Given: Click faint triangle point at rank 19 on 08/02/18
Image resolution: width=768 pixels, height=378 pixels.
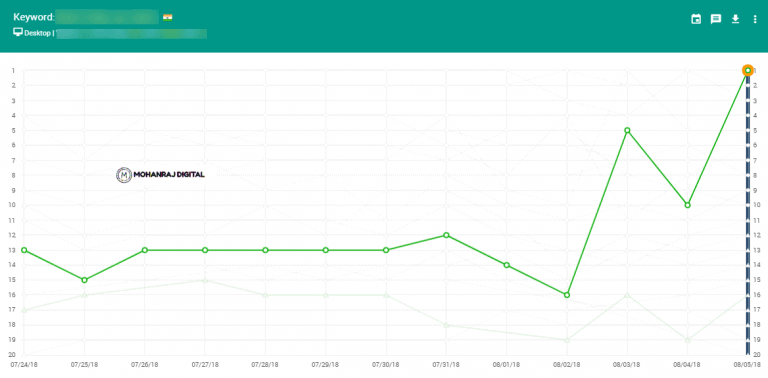Looking at the screenshot, I should pyautogui.click(x=567, y=340).
